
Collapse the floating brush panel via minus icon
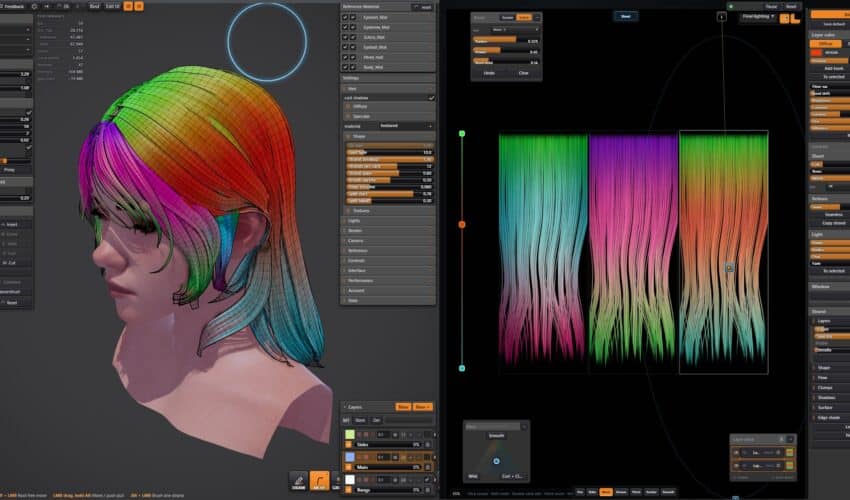(x=537, y=17)
